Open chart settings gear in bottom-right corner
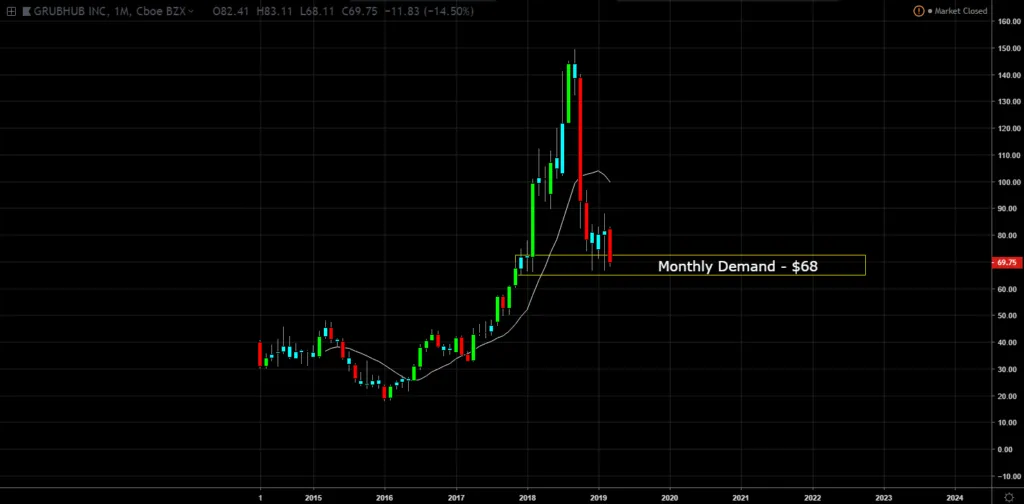This screenshot has width=1024, height=504. click(1008, 497)
